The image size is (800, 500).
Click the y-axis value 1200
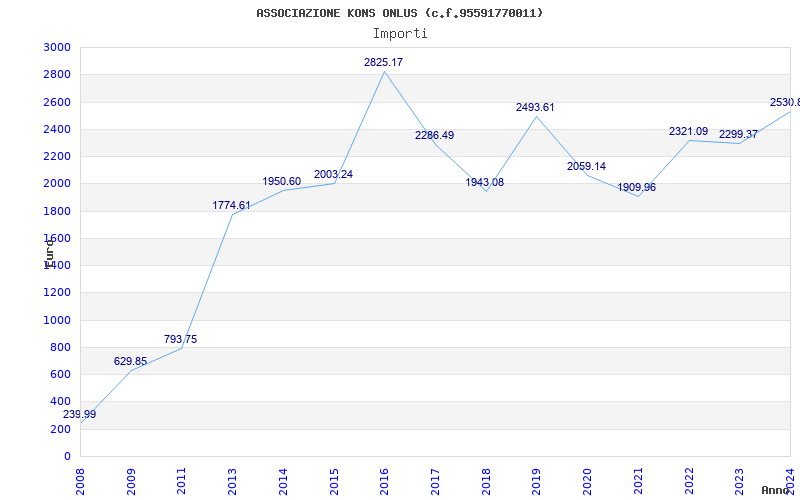coord(58,292)
